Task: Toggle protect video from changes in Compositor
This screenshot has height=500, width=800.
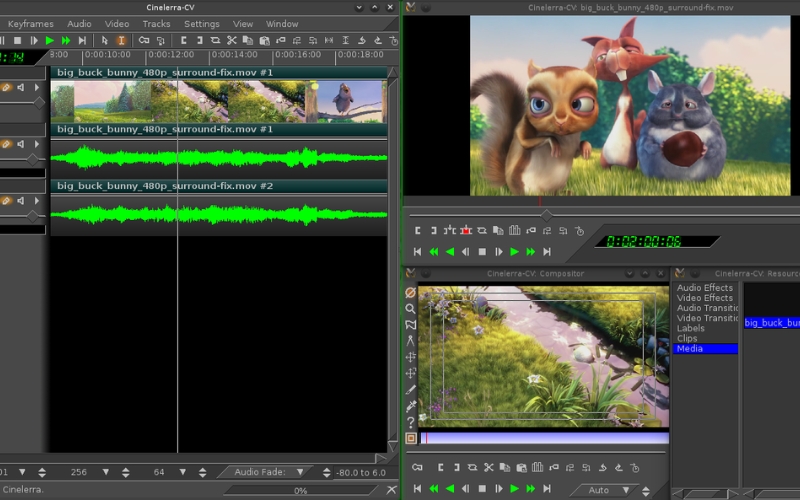Action: click(410, 292)
